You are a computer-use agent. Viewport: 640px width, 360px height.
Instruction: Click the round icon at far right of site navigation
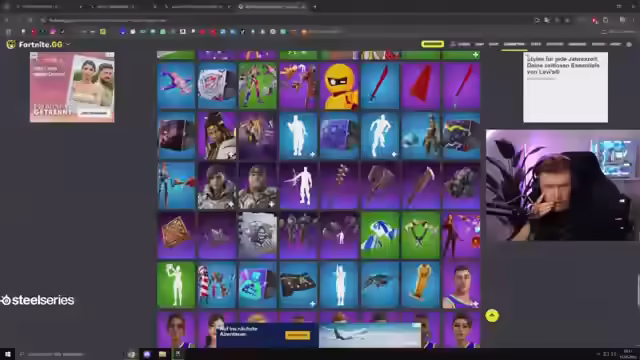click(629, 44)
